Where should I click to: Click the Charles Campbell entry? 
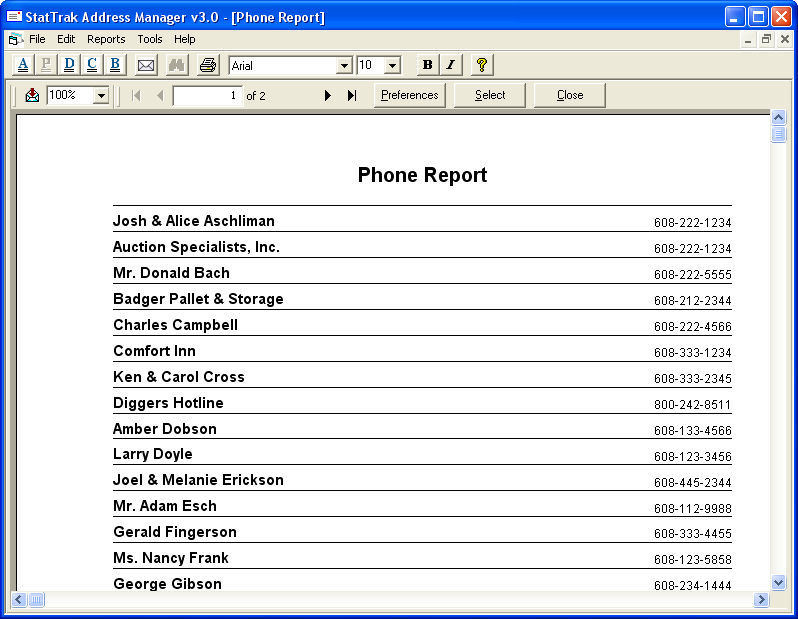point(176,325)
